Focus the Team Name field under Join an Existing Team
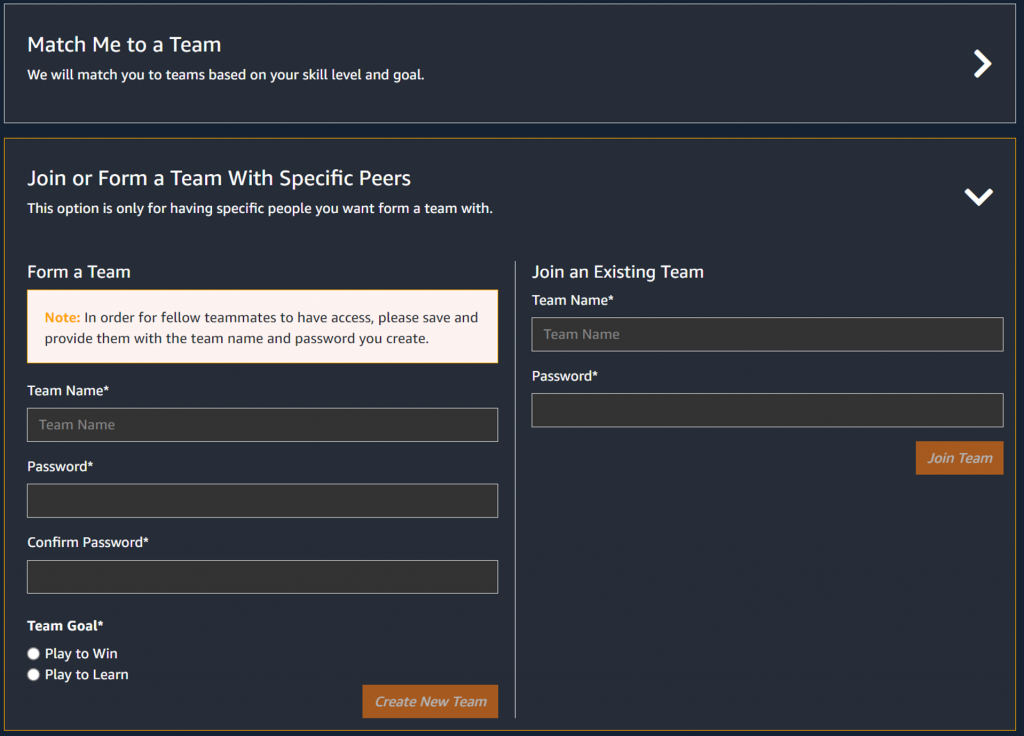 [x=767, y=334]
